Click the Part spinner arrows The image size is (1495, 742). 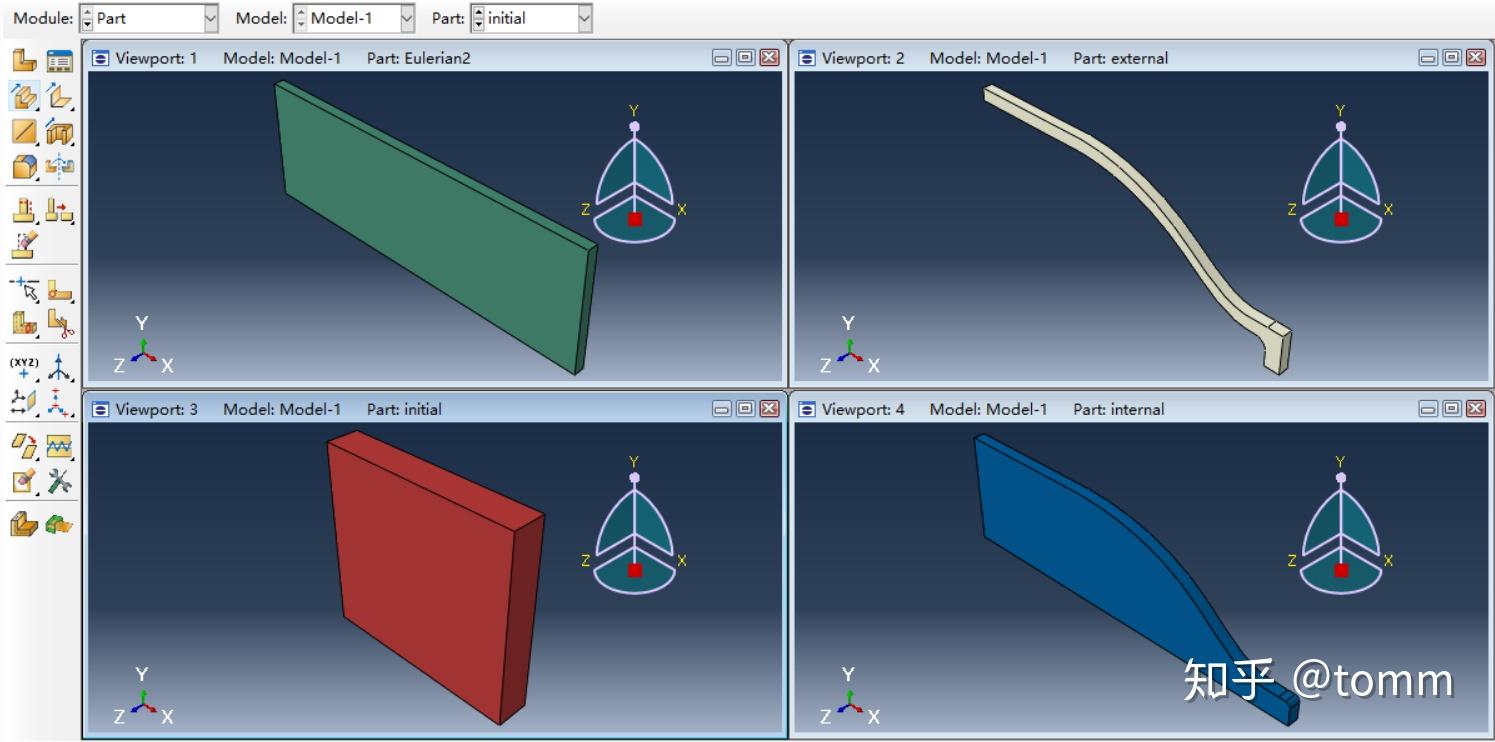tap(478, 18)
